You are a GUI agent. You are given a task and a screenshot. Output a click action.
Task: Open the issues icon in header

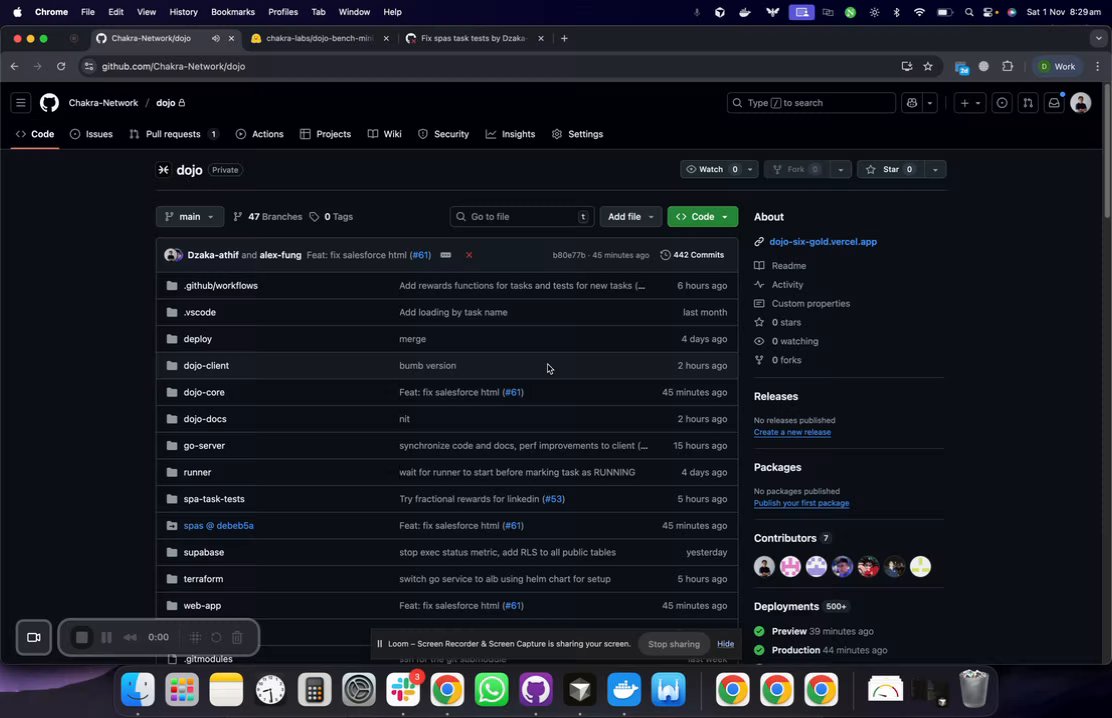tap(1001, 103)
